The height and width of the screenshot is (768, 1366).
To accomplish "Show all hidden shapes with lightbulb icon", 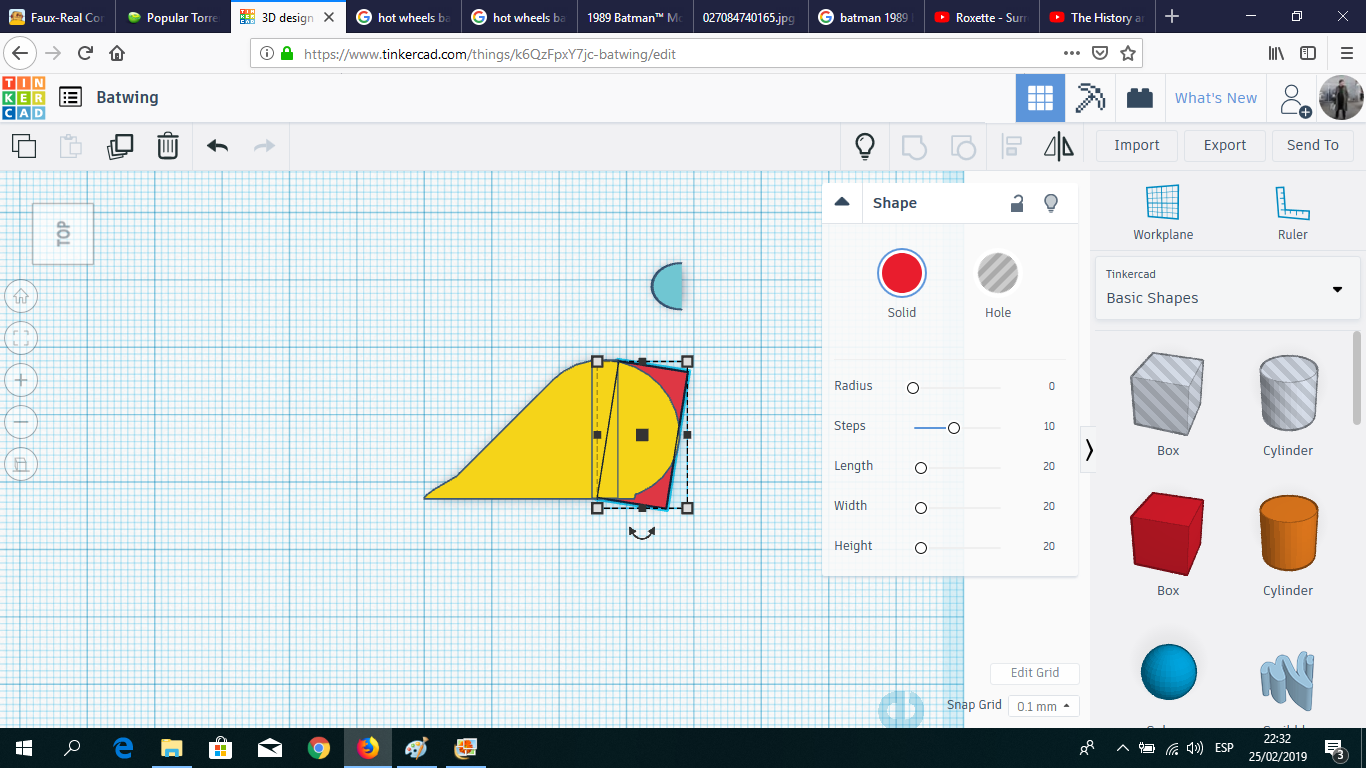I will 865,146.
